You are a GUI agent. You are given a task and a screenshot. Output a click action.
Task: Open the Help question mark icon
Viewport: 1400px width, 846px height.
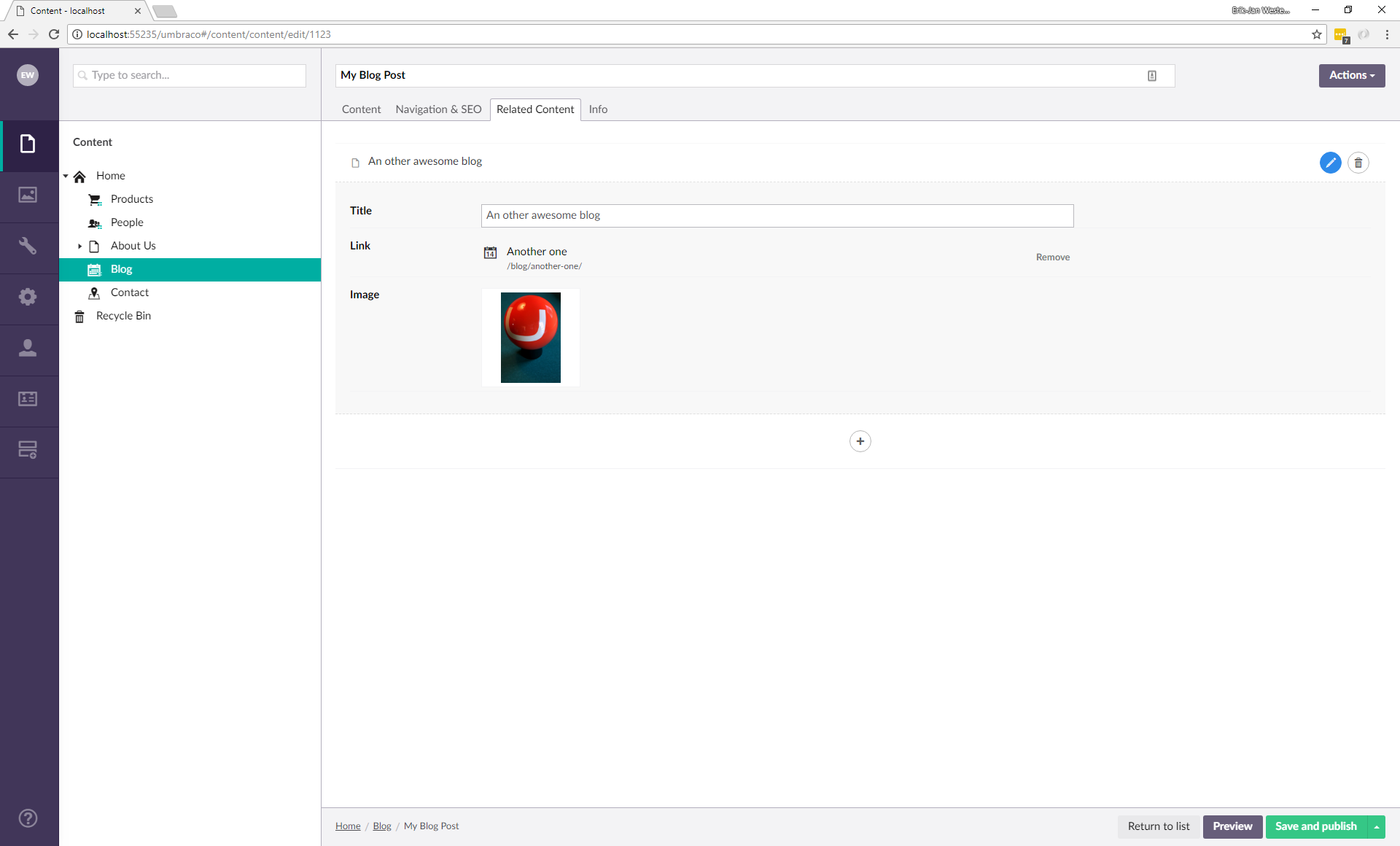(x=28, y=818)
